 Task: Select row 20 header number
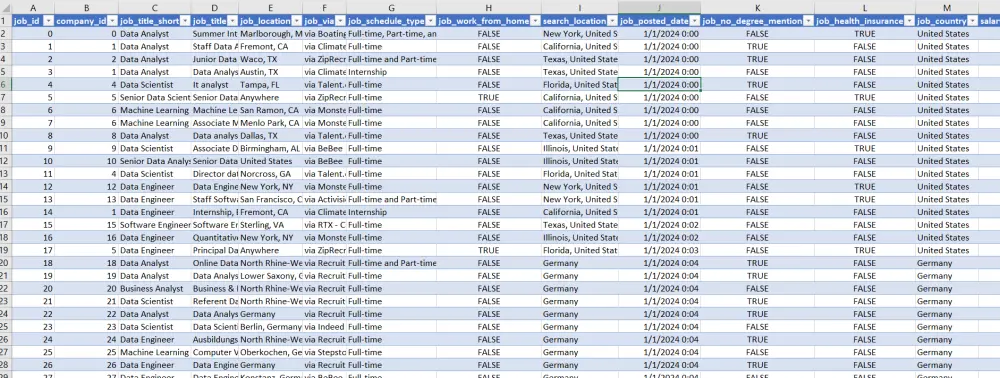click(6, 263)
